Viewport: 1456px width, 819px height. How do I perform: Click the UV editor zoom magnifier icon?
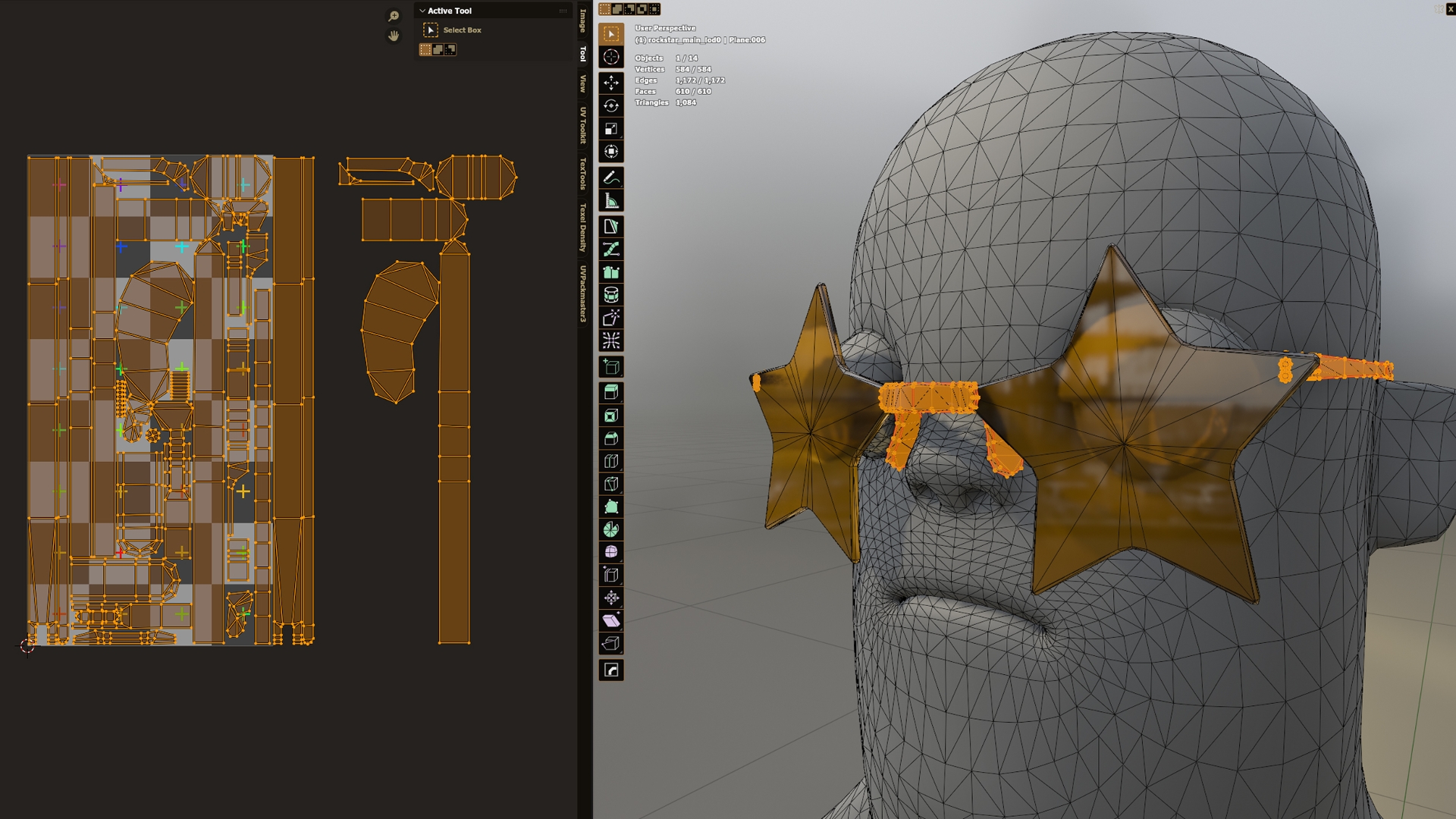(394, 16)
